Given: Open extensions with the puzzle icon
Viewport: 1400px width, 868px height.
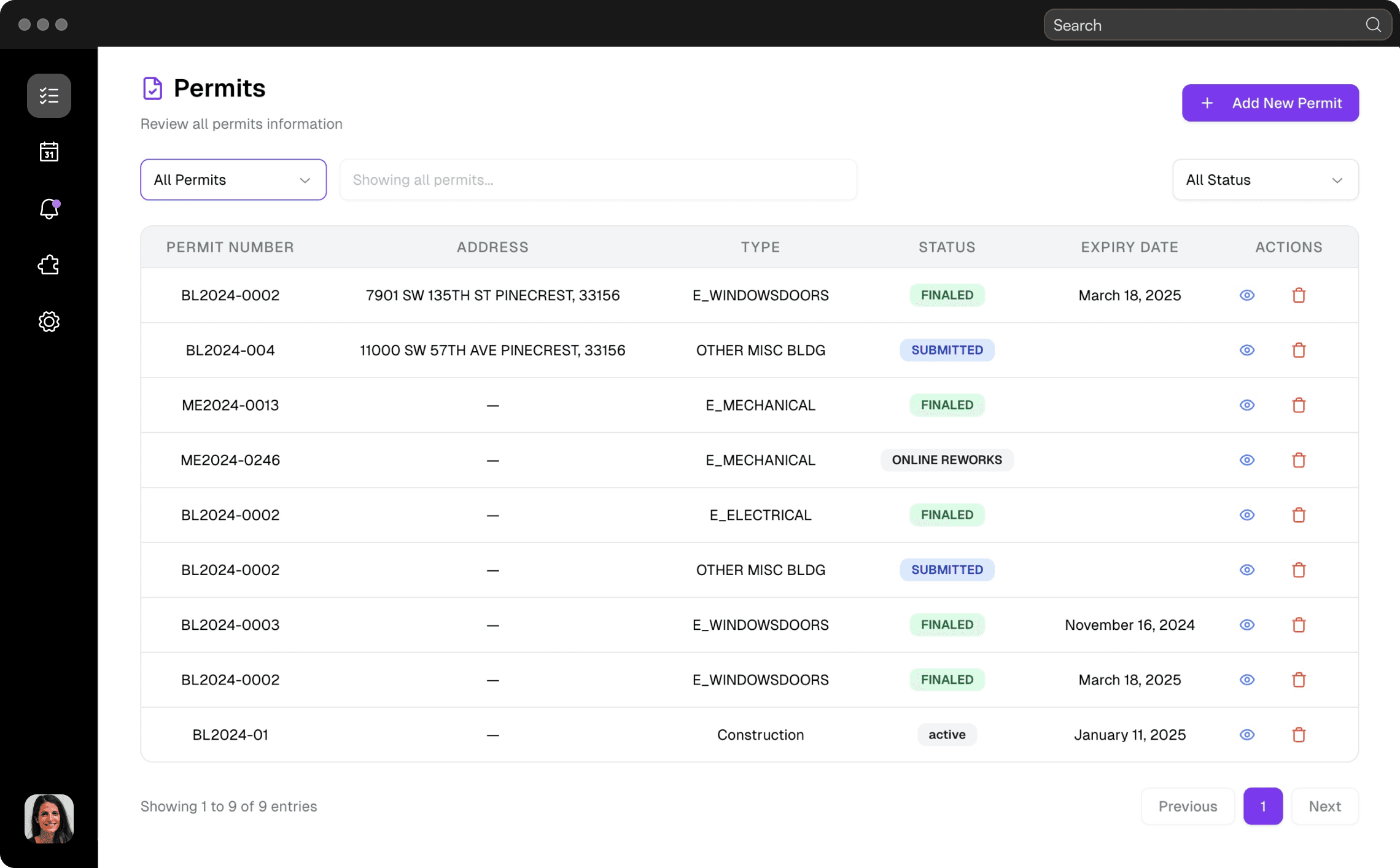Looking at the screenshot, I should (49, 265).
